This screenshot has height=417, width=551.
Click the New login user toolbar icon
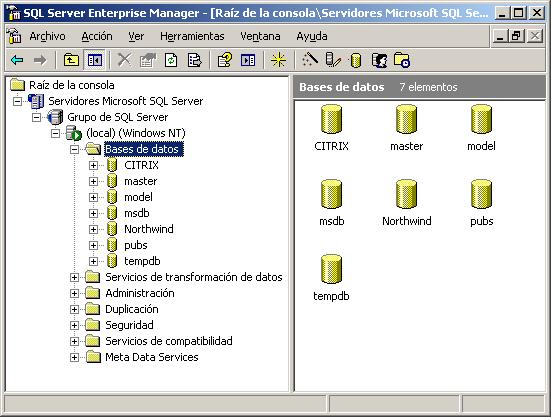379,60
